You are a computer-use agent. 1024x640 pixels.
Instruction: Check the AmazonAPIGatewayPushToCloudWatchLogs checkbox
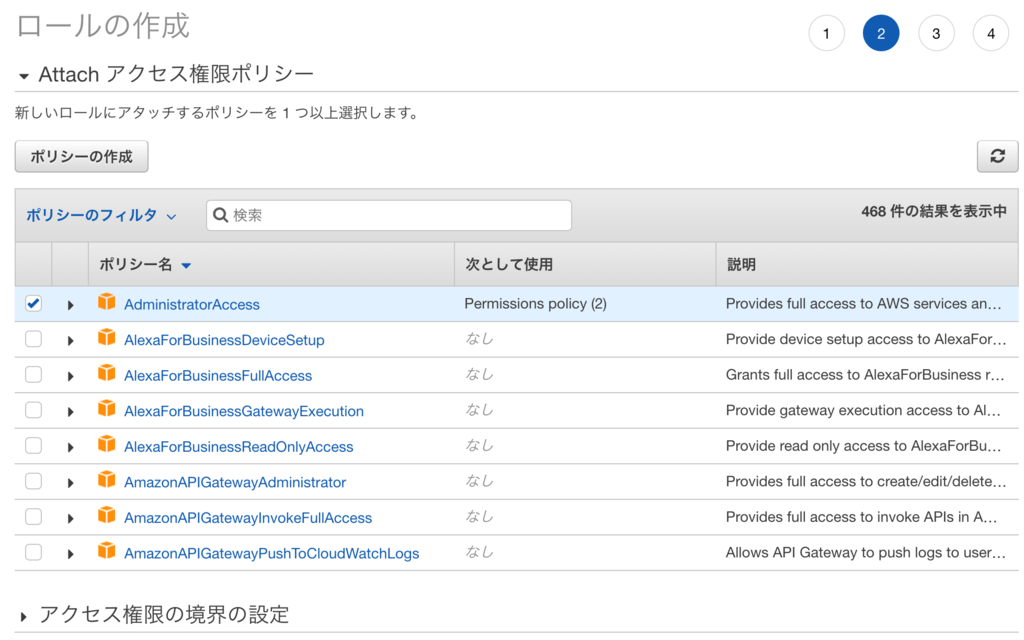coord(33,552)
